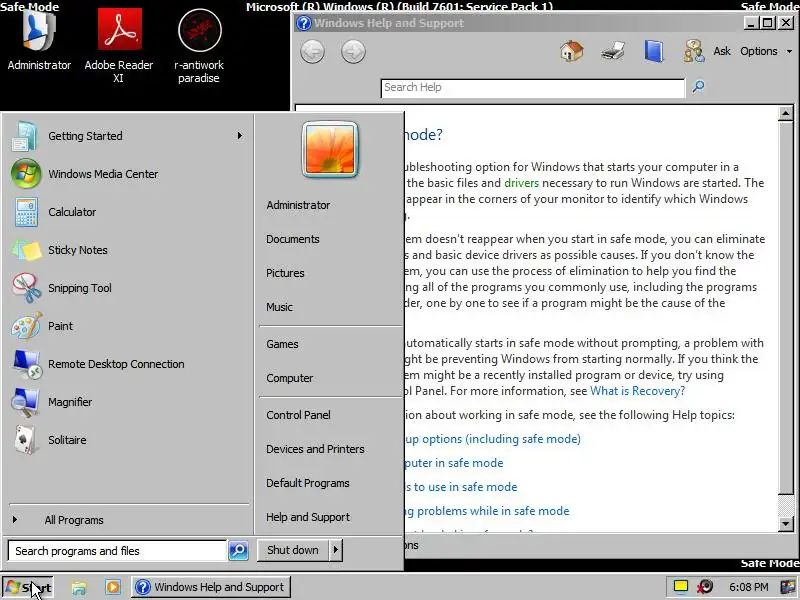This screenshot has width=800, height=600.
Task: Click the yellow tray notification icon
Action: 681,586
